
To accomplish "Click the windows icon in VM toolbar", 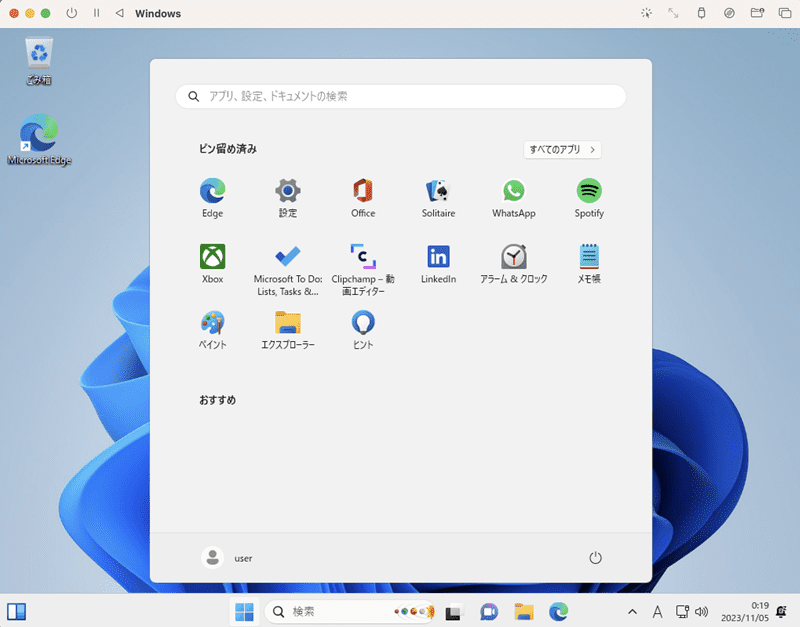I will point(785,13).
